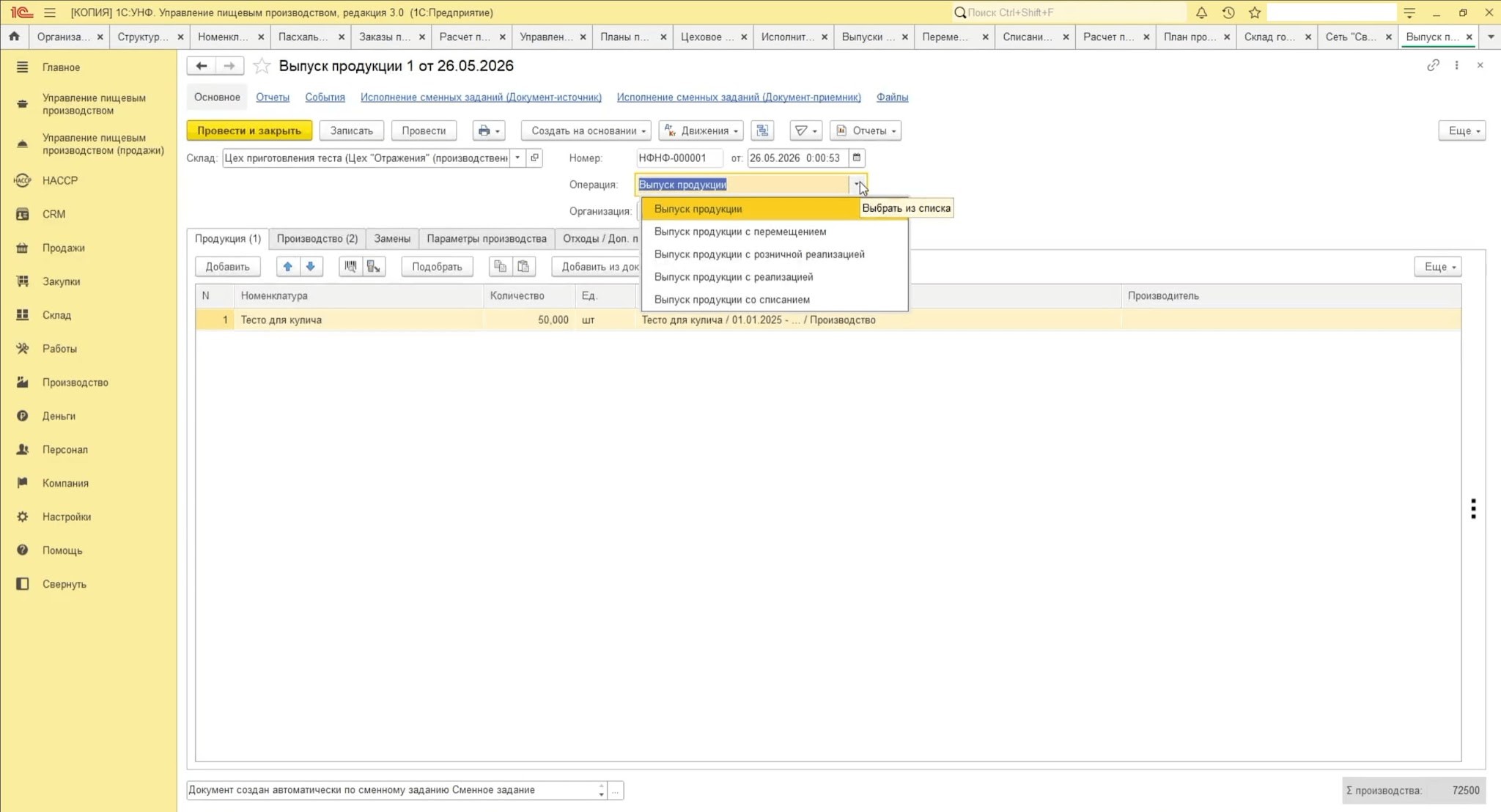
Task: Copy document link icon
Action: pyautogui.click(x=1433, y=65)
